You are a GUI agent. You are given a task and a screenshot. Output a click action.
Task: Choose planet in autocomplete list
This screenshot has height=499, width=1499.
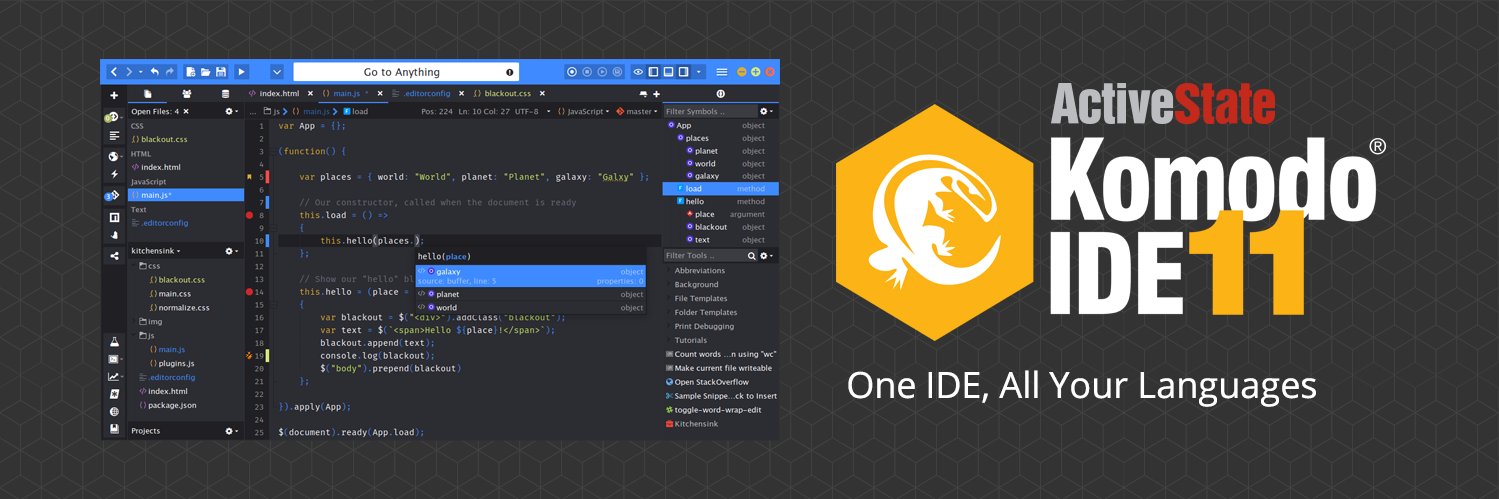pos(531,294)
